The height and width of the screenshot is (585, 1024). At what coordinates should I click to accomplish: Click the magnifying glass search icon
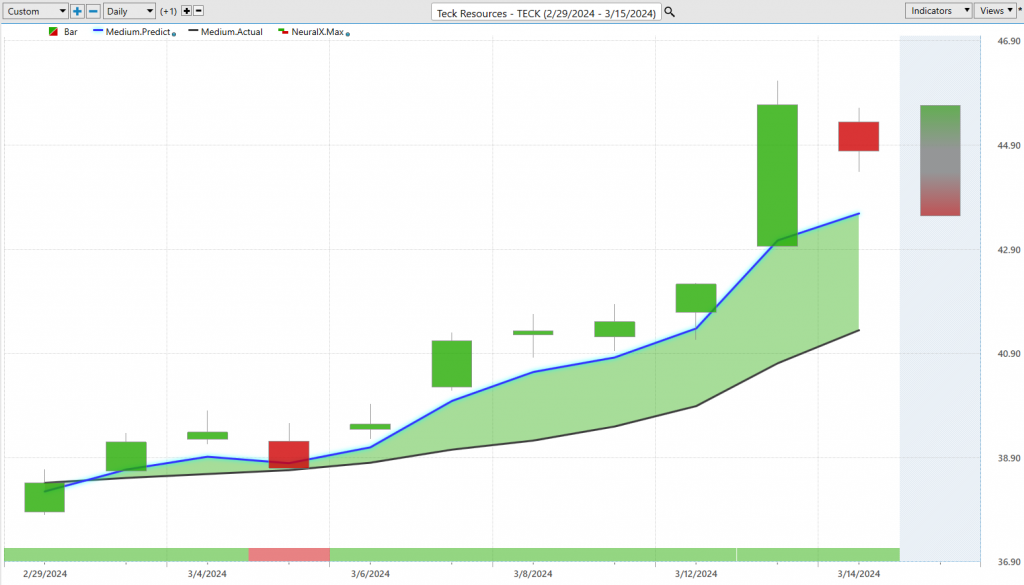click(x=669, y=12)
